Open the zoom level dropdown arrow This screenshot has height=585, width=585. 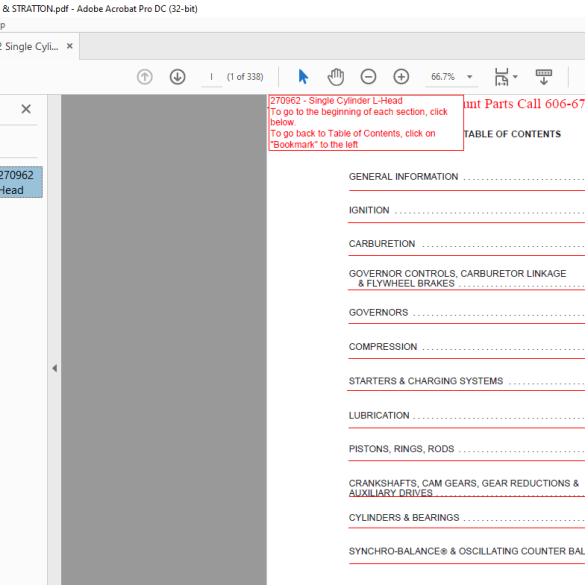tap(470, 77)
